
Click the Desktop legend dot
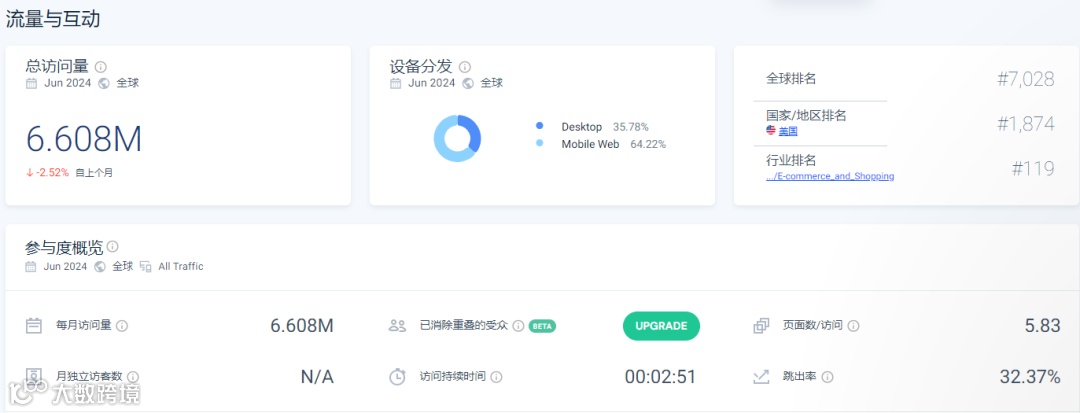539,126
